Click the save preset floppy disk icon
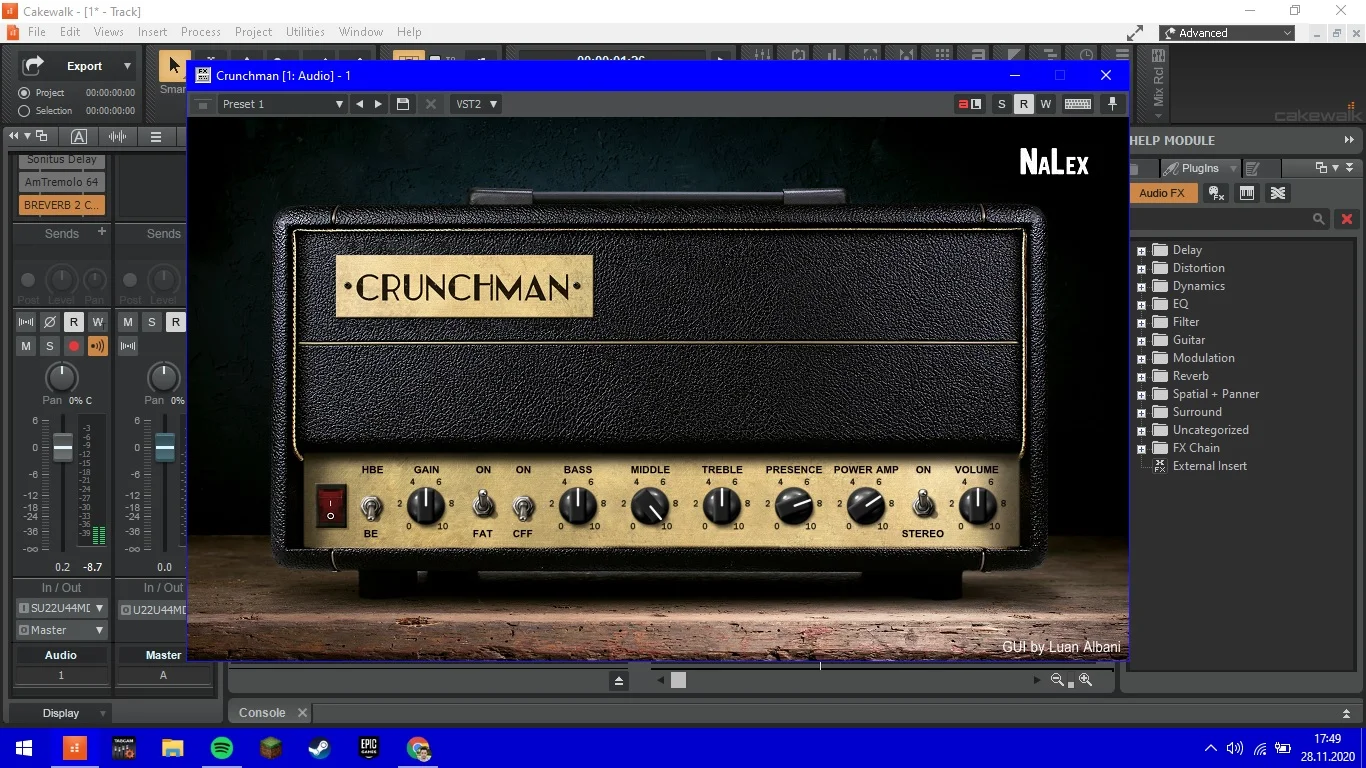This screenshot has width=1366, height=768. [403, 104]
